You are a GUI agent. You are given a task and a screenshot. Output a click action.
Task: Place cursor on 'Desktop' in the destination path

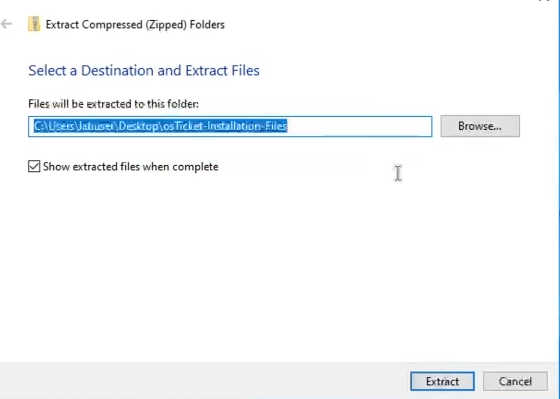point(139,126)
